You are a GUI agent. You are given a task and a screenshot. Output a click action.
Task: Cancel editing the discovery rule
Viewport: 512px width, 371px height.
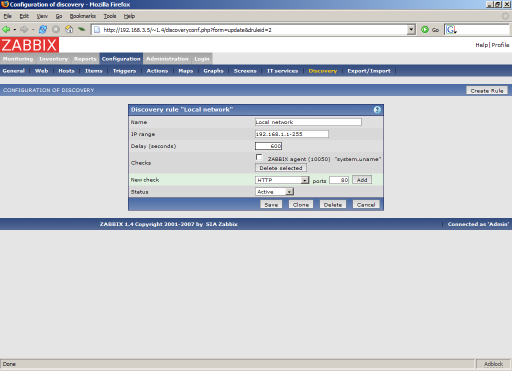(366, 205)
